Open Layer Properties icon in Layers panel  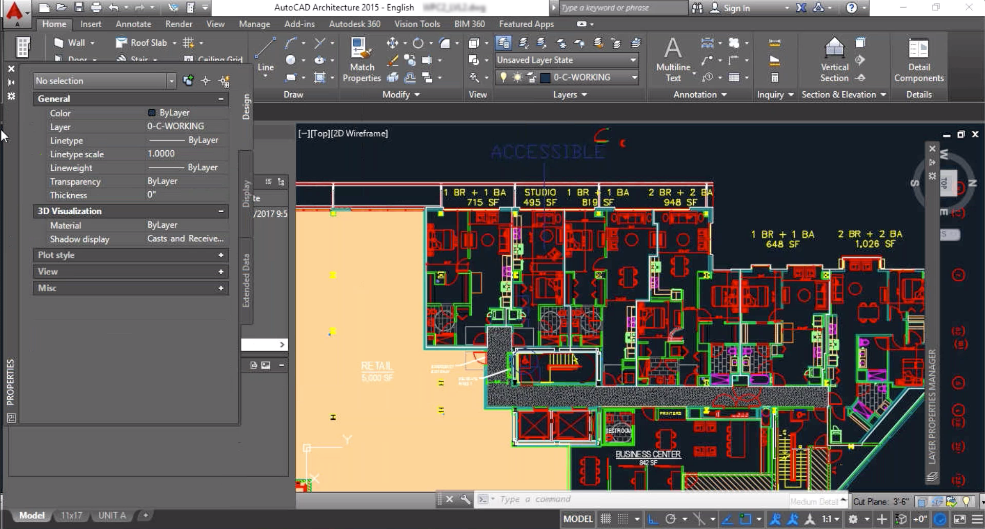(x=504, y=43)
